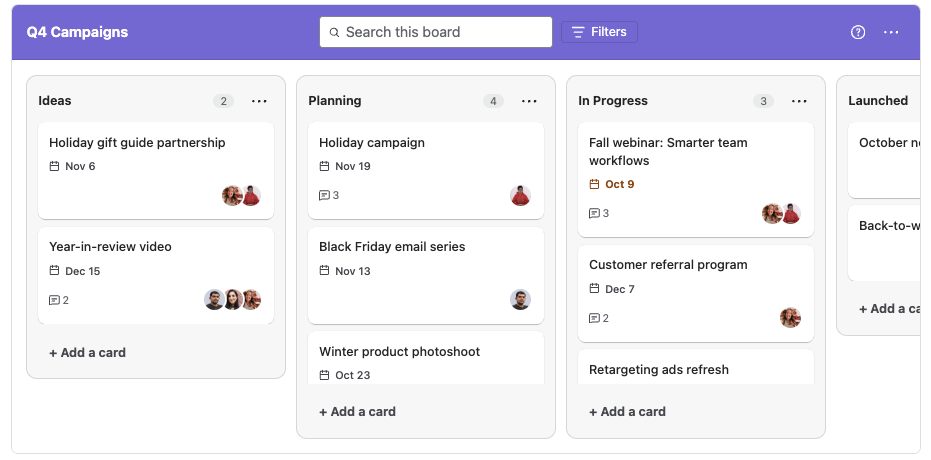The image size is (931, 460).
Task: Add a card to In Progress list
Action: 627,411
